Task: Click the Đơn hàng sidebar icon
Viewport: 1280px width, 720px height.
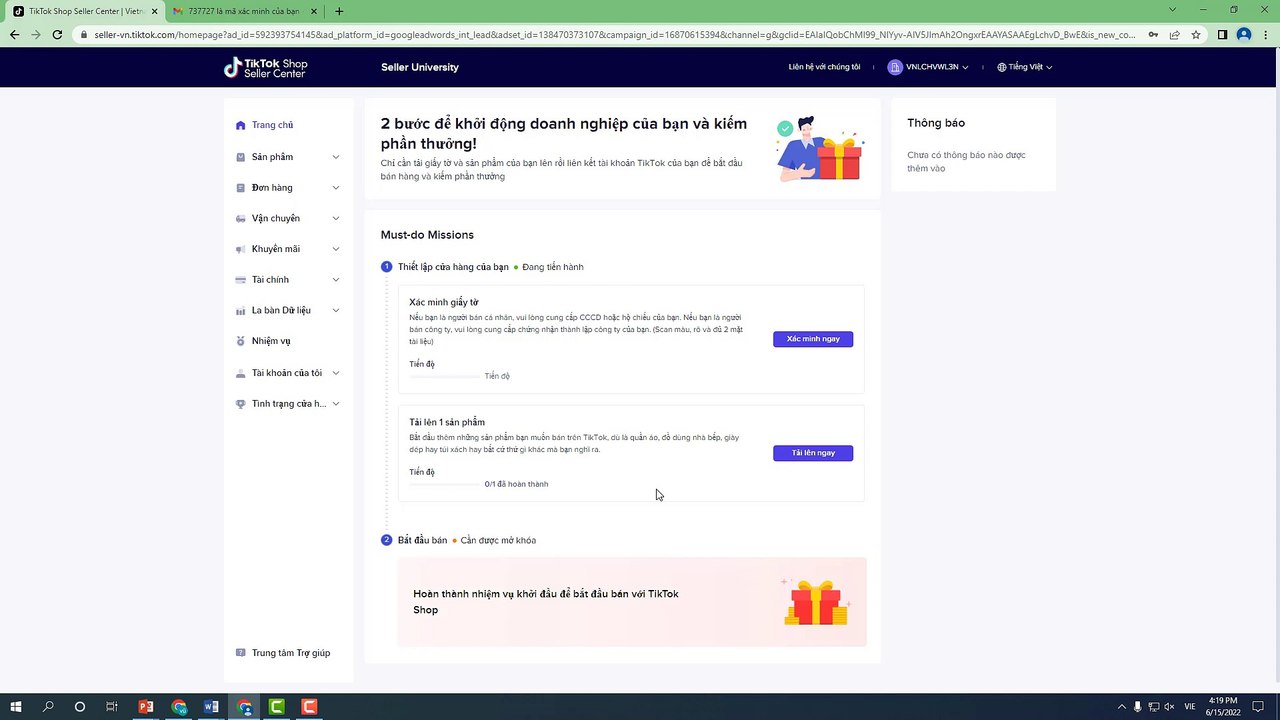Action: pos(240,188)
